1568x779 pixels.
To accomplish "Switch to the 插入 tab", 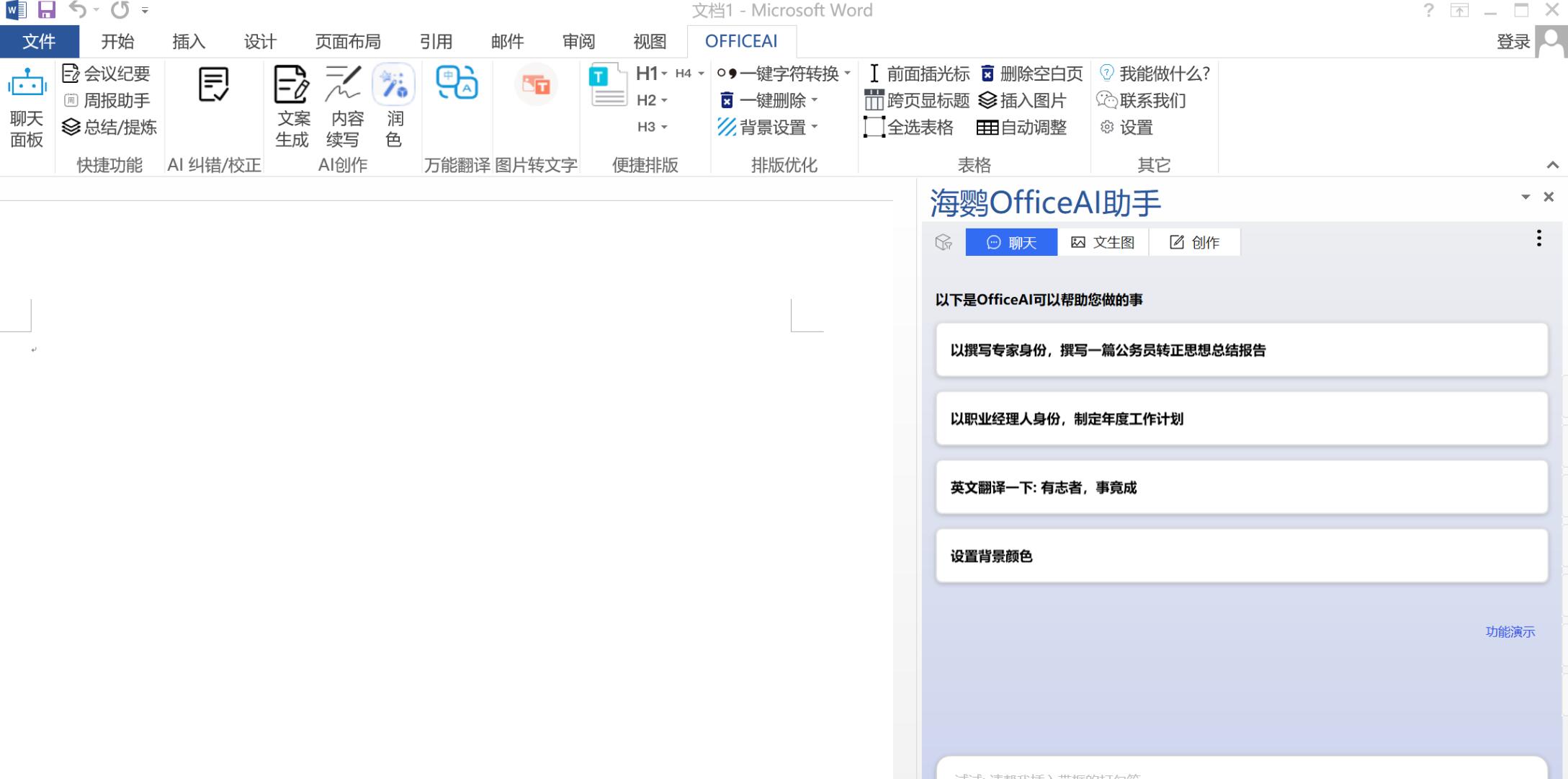I will 189,41.
